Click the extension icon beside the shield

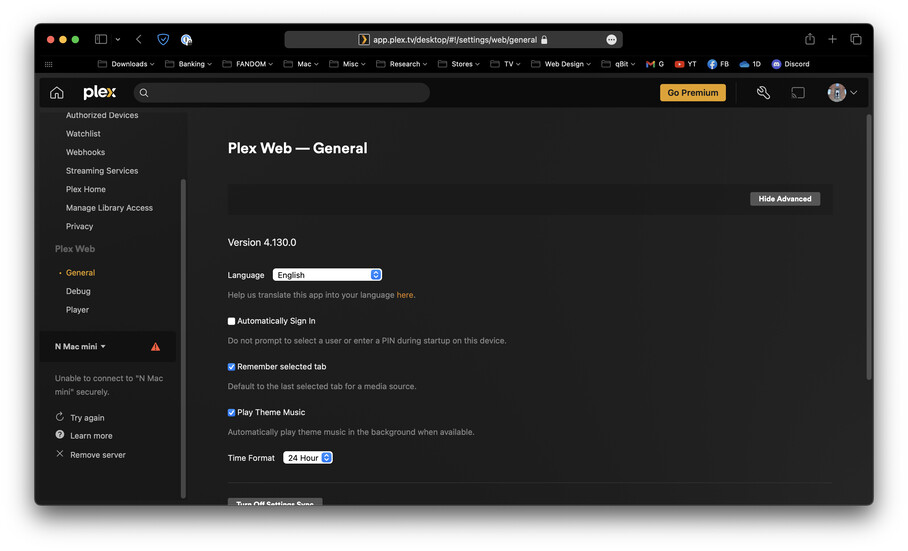click(186, 39)
